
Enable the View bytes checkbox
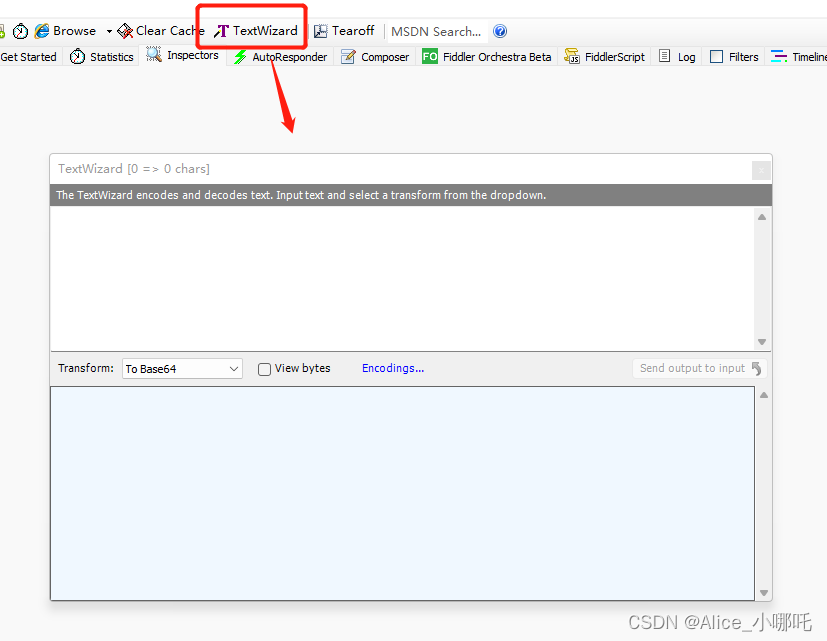point(264,369)
